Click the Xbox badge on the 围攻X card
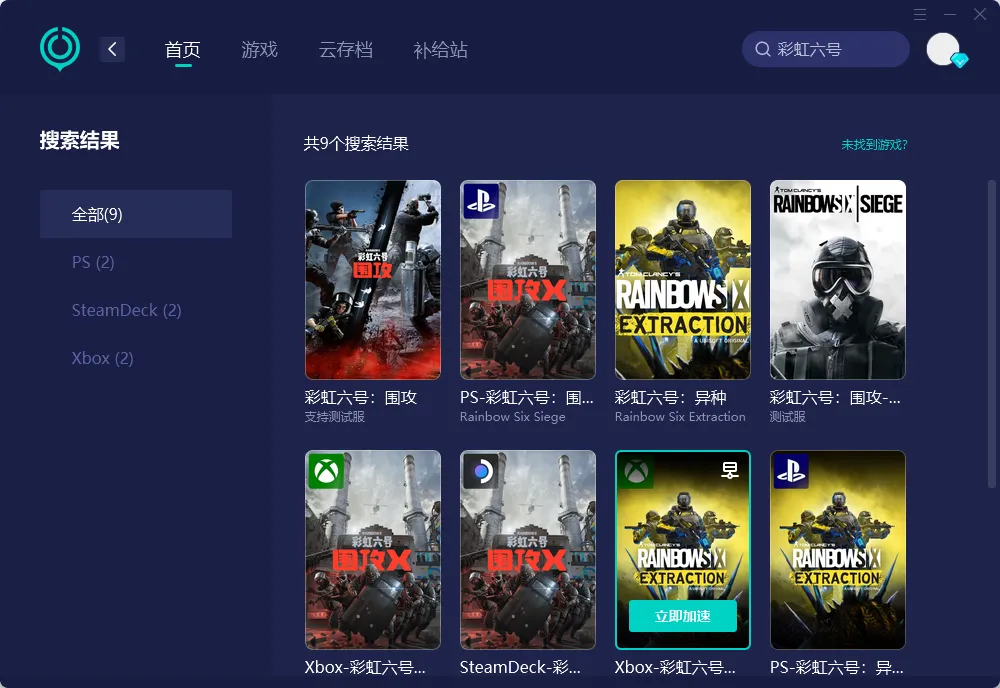 [326, 471]
